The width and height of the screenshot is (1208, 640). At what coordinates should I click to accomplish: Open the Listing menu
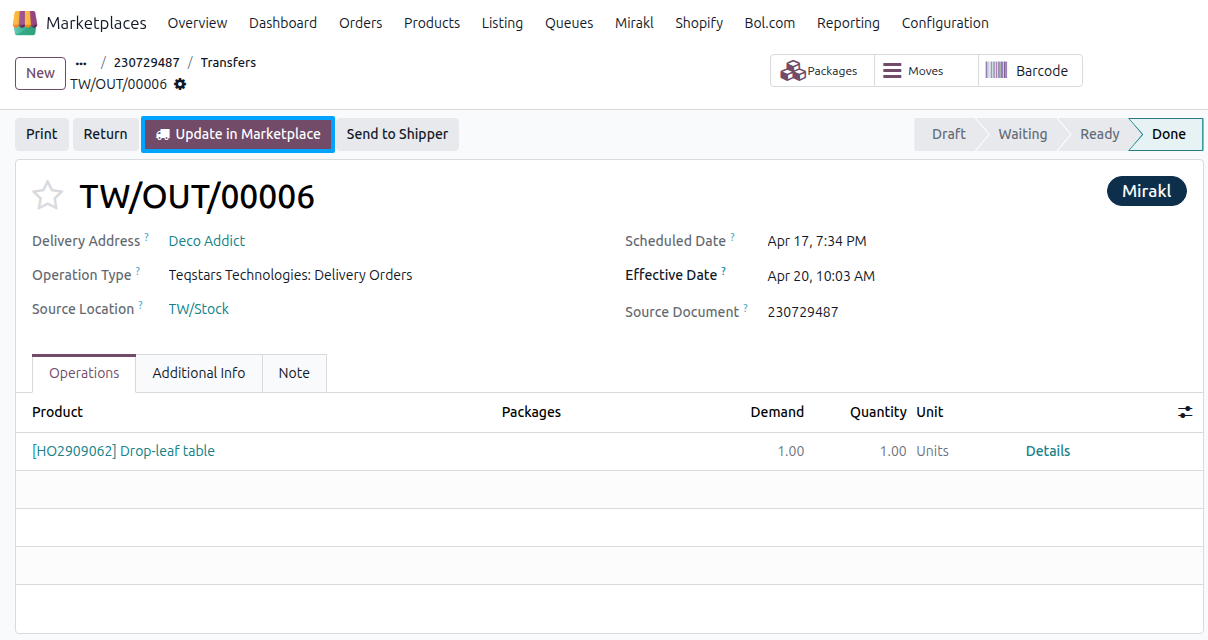coord(502,22)
